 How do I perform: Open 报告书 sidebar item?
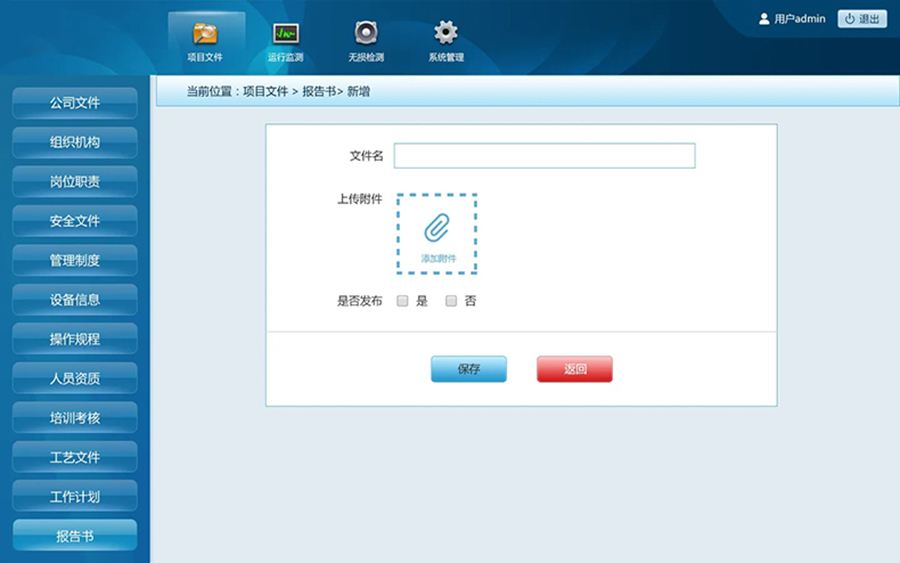pos(75,536)
